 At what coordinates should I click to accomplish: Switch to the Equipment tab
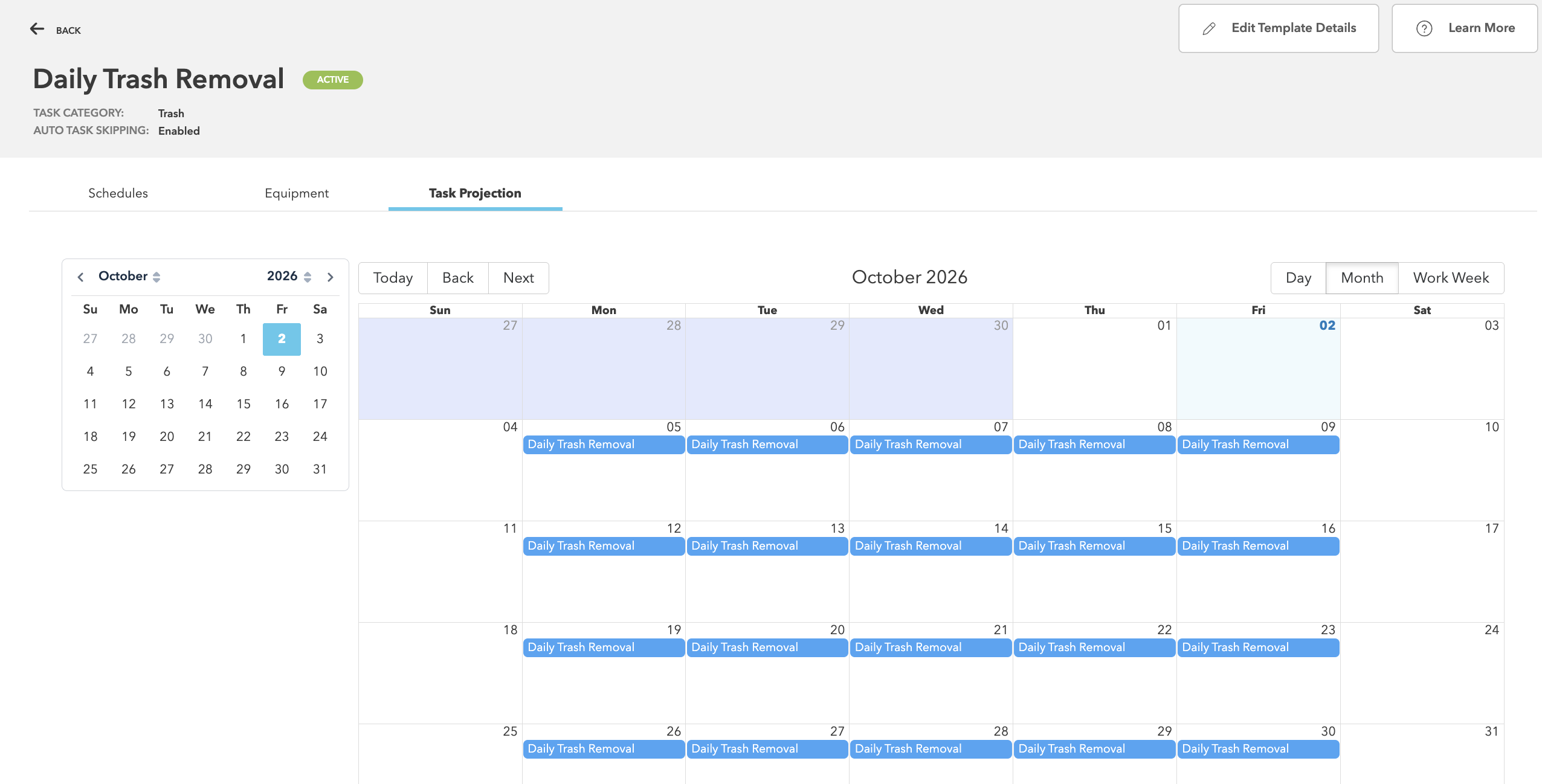point(297,193)
